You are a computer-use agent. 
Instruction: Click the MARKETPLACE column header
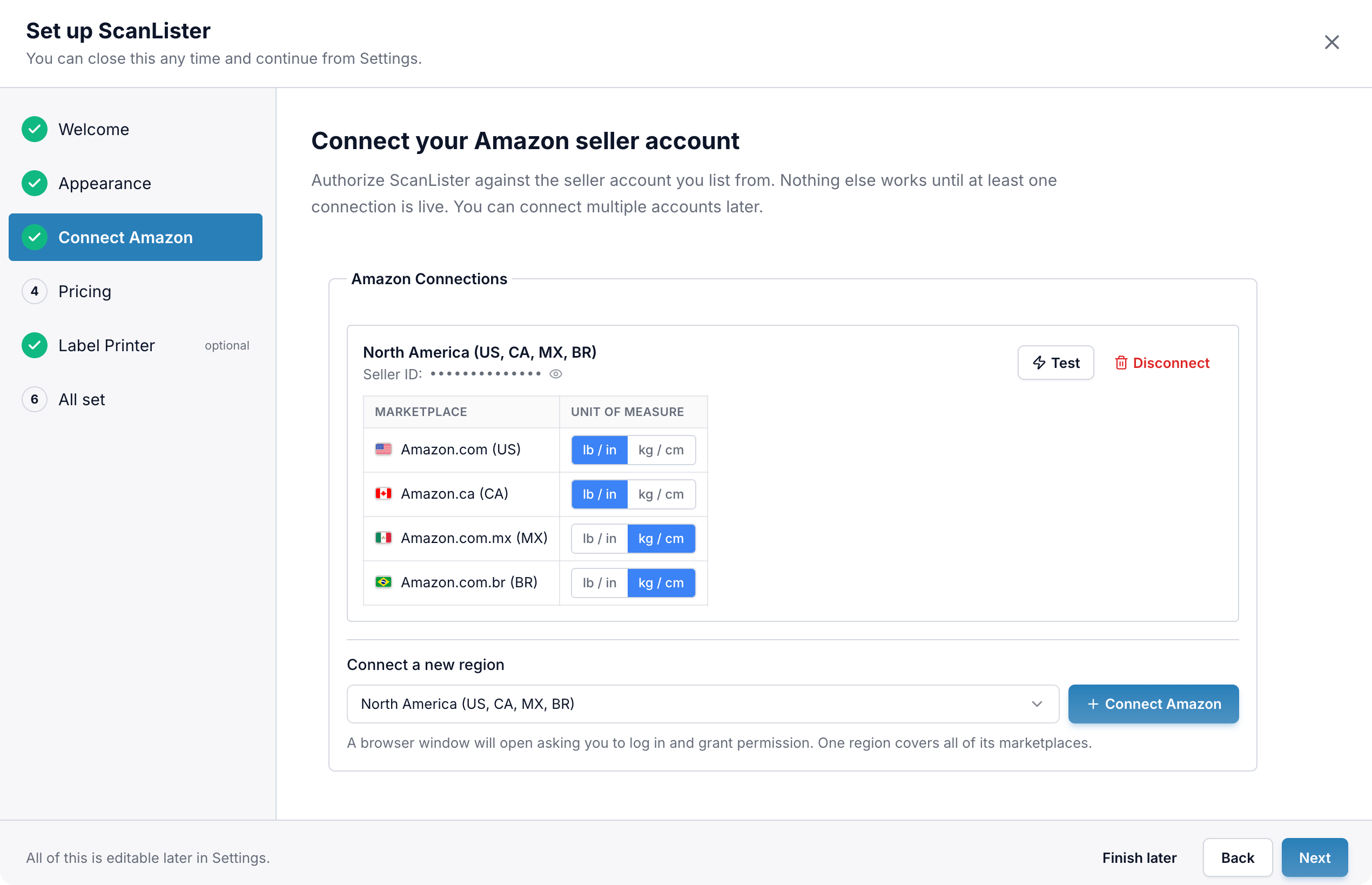[x=421, y=412]
